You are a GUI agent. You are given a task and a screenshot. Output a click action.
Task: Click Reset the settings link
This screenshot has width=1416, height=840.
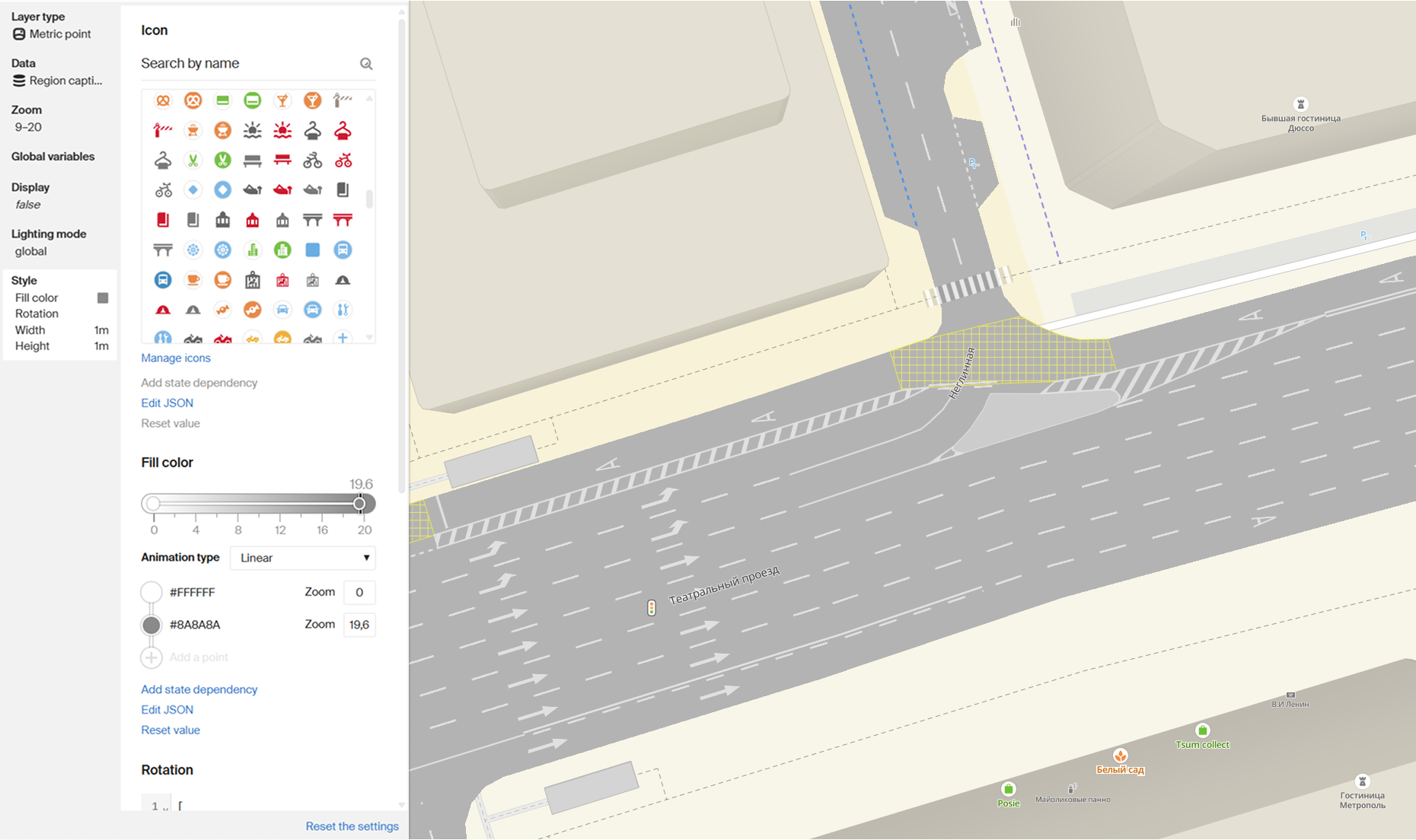[352, 826]
